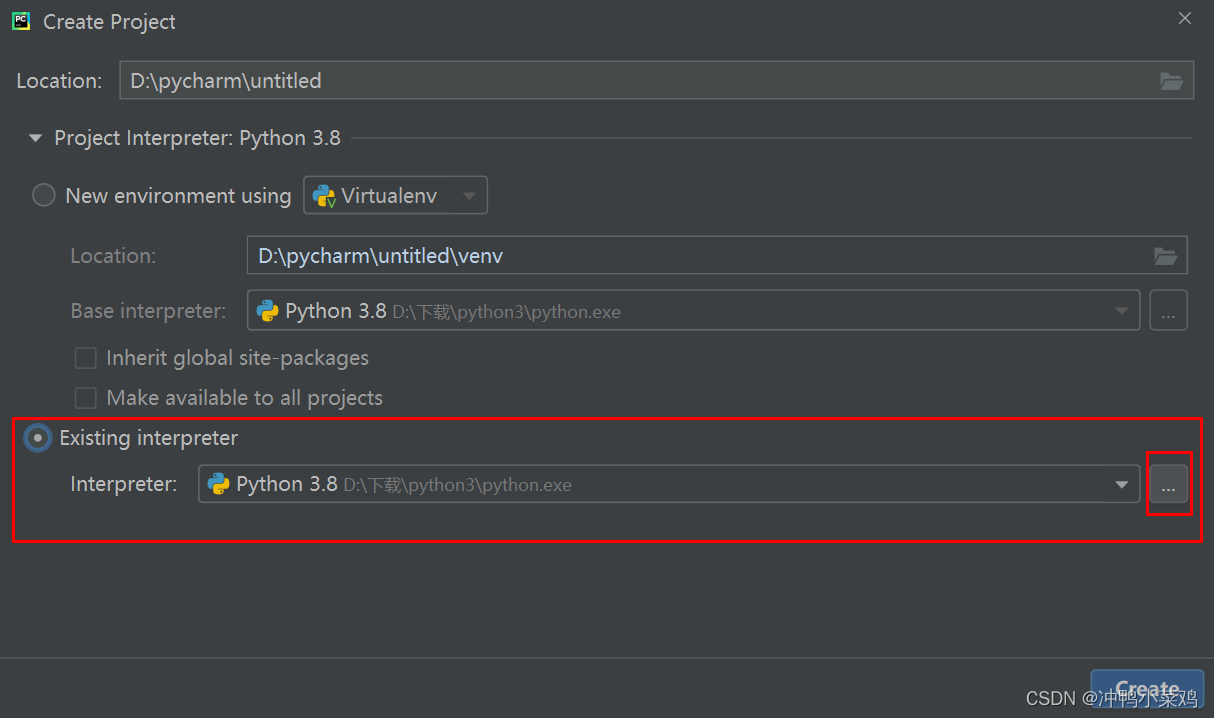
Task: Click the Python icon in Interpreter combo box
Action: [x=218, y=485]
